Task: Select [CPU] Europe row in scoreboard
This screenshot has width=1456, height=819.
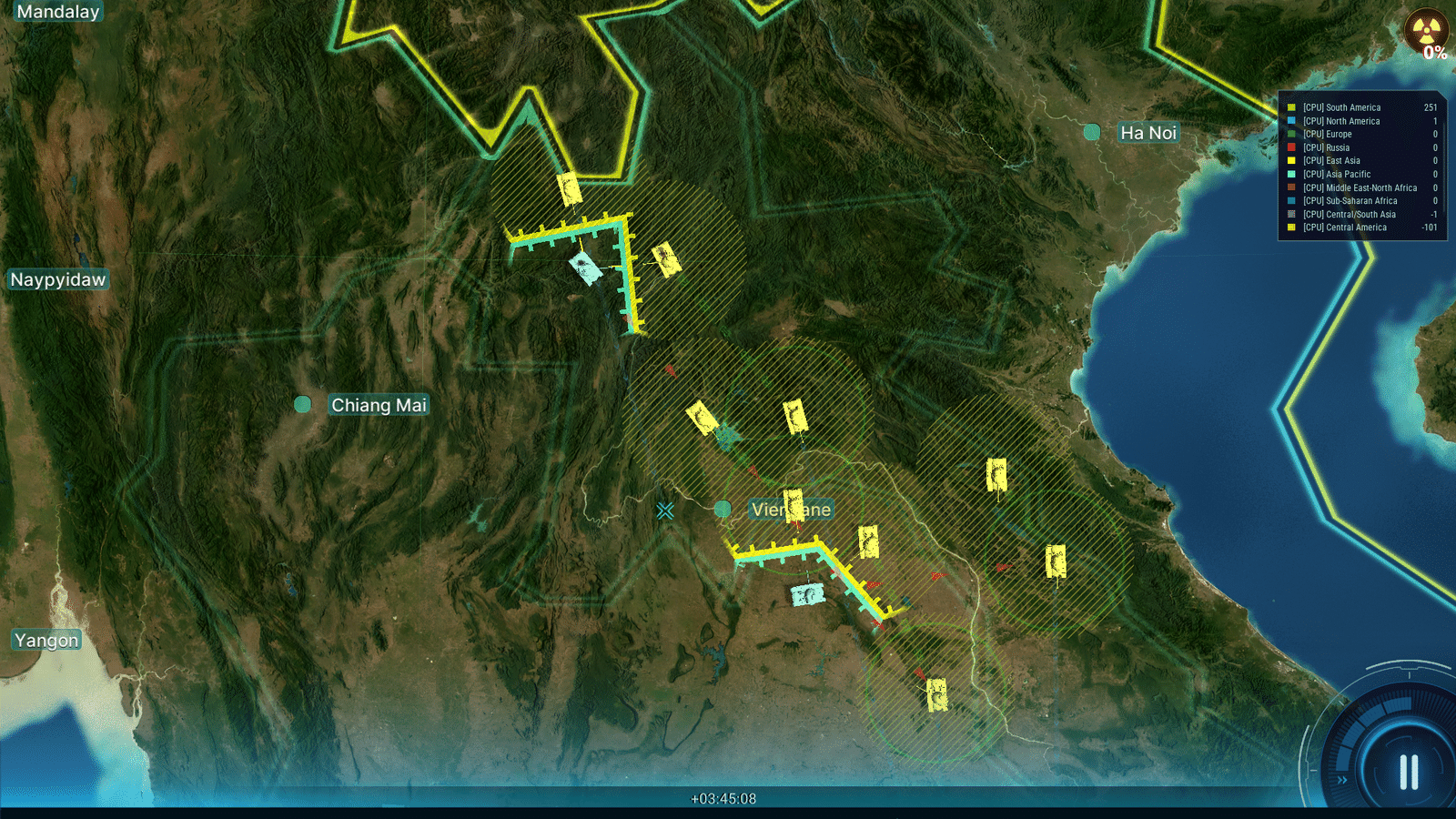Action: point(1362,134)
